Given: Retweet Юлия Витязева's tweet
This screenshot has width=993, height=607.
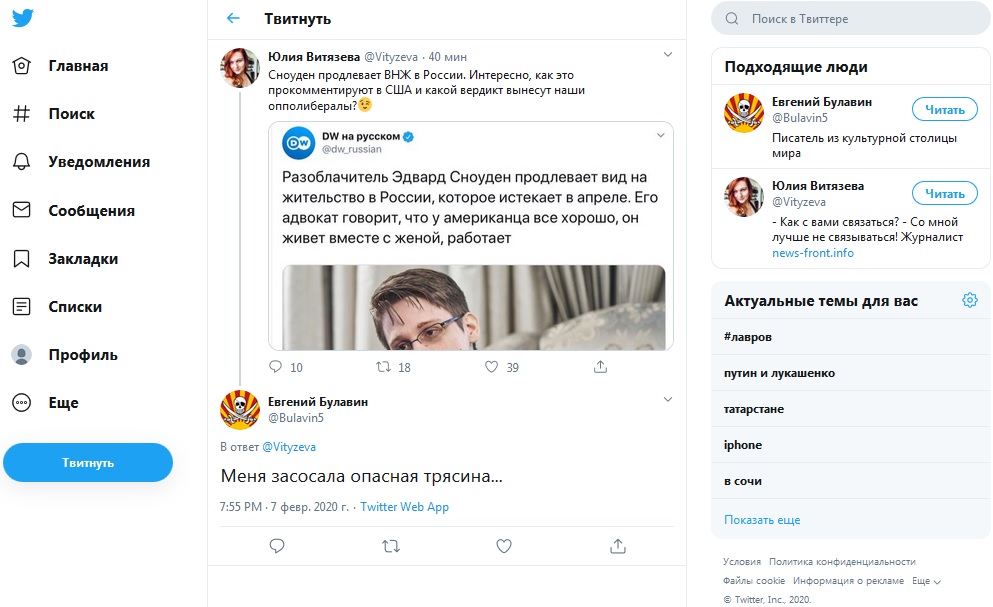Looking at the screenshot, I should (383, 367).
